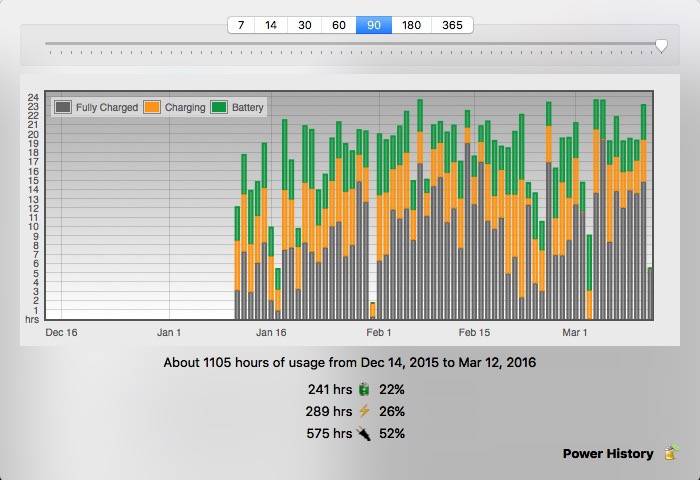Choose the 180 days range
The height and width of the screenshot is (480, 700).
(411, 25)
